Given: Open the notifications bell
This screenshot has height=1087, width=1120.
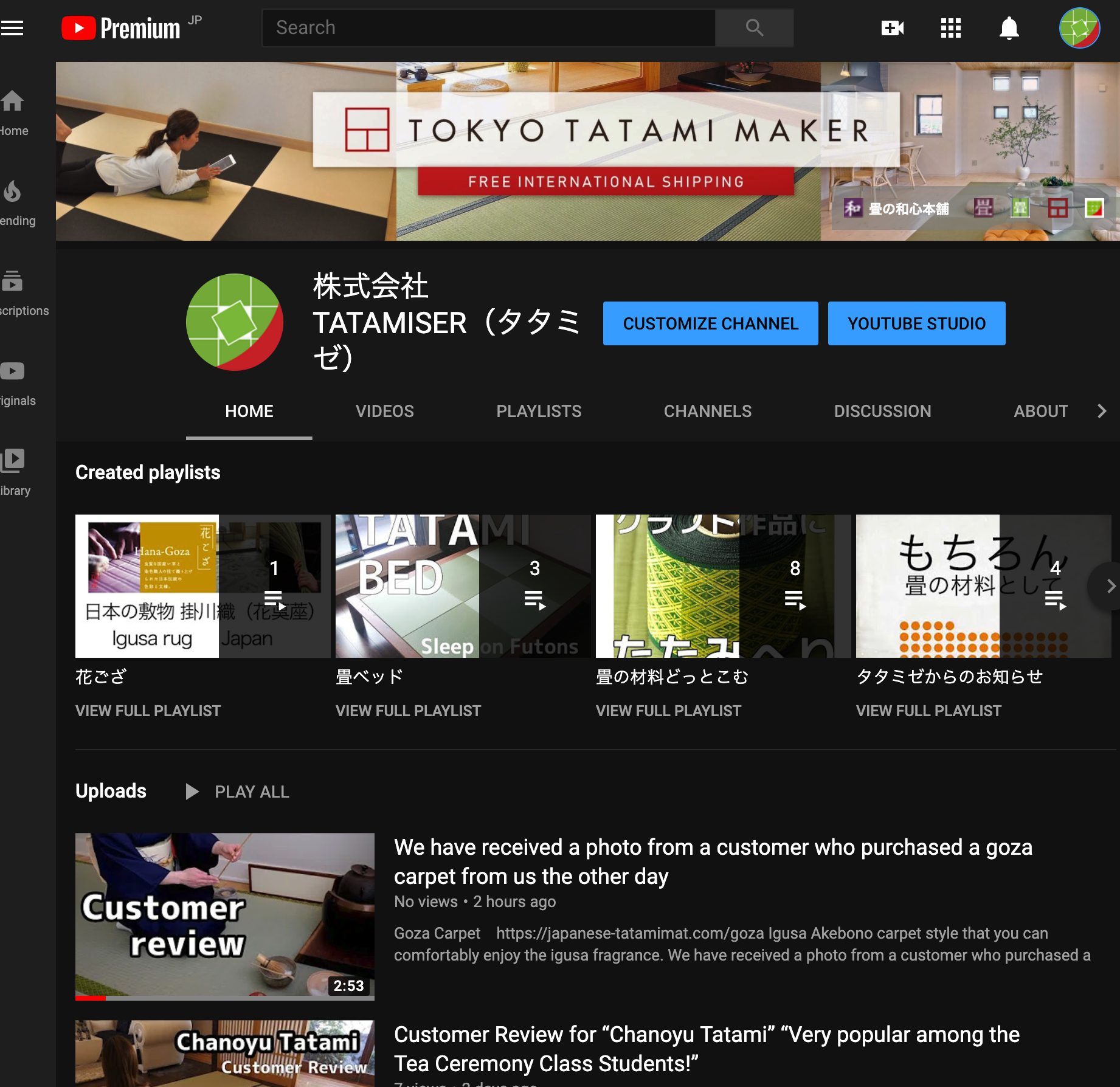Looking at the screenshot, I should 1009,28.
